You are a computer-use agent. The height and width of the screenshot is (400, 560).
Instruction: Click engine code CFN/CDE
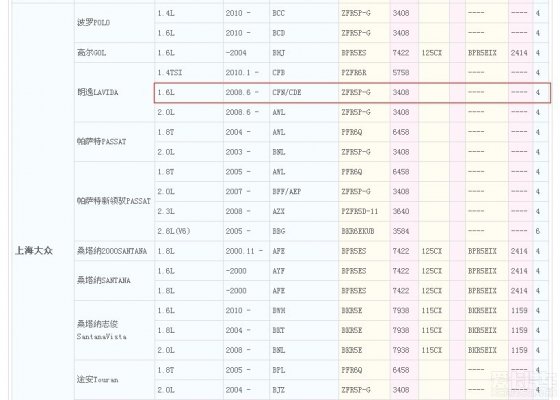[287, 92]
